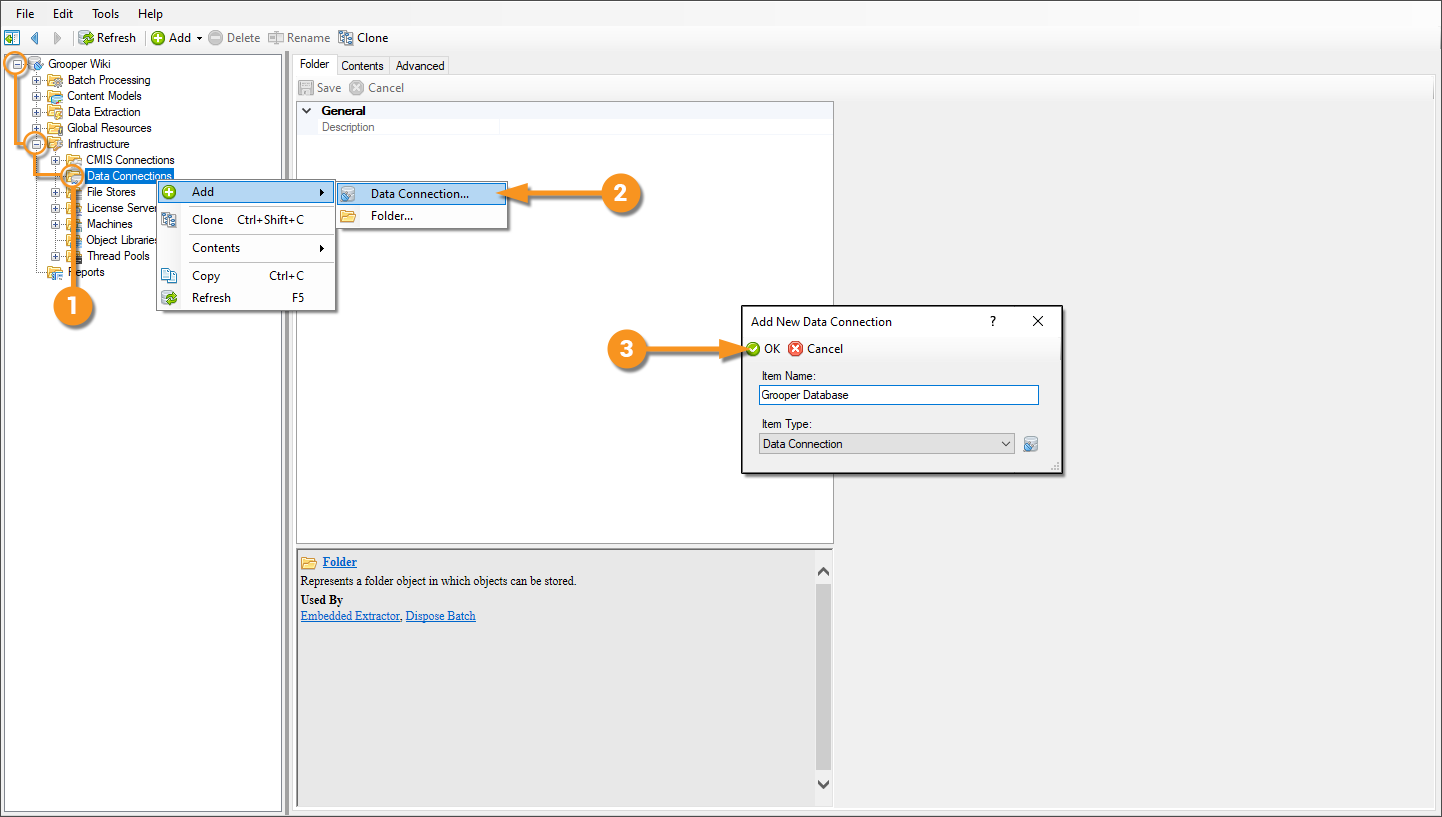Image resolution: width=1442 pixels, height=817 pixels.
Task: Click the description panel scrollbar thumb
Action: click(823, 676)
